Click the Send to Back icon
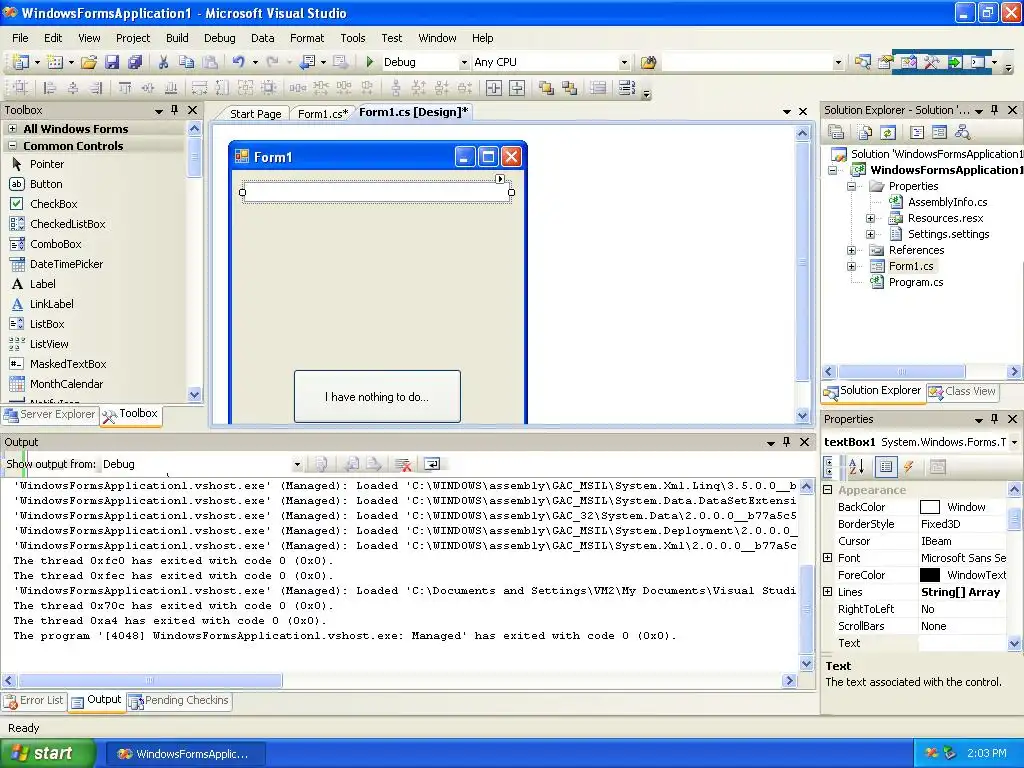This screenshot has height=768, width=1024. (x=569, y=88)
